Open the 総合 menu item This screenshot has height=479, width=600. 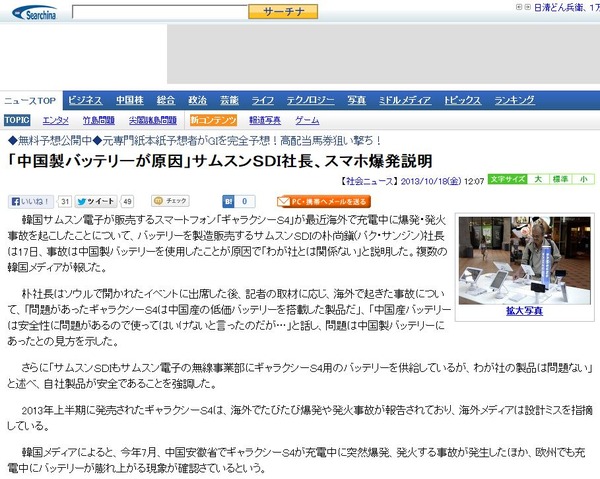166,100
